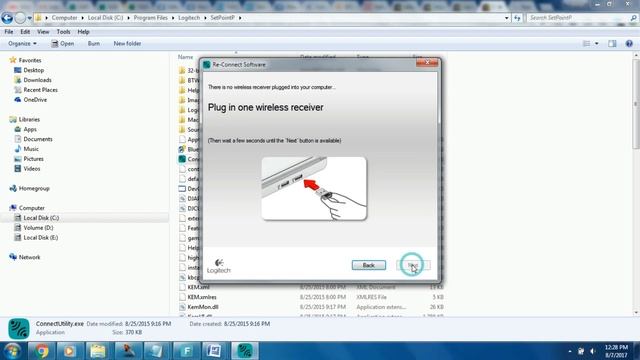This screenshot has width=640, height=360.
Task: Click the Back button in Re-Connect dialog
Action: (369, 265)
